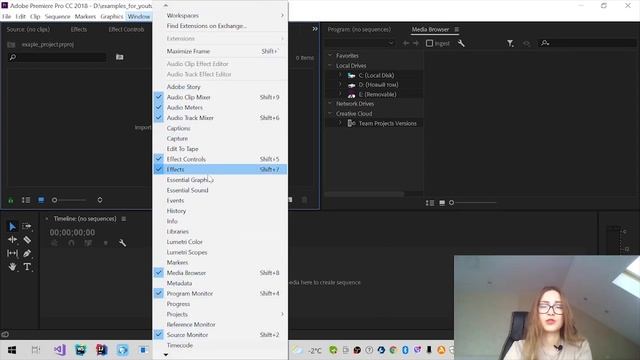
Task: Collapse the Local Drives section
Action: coord(330,65)
